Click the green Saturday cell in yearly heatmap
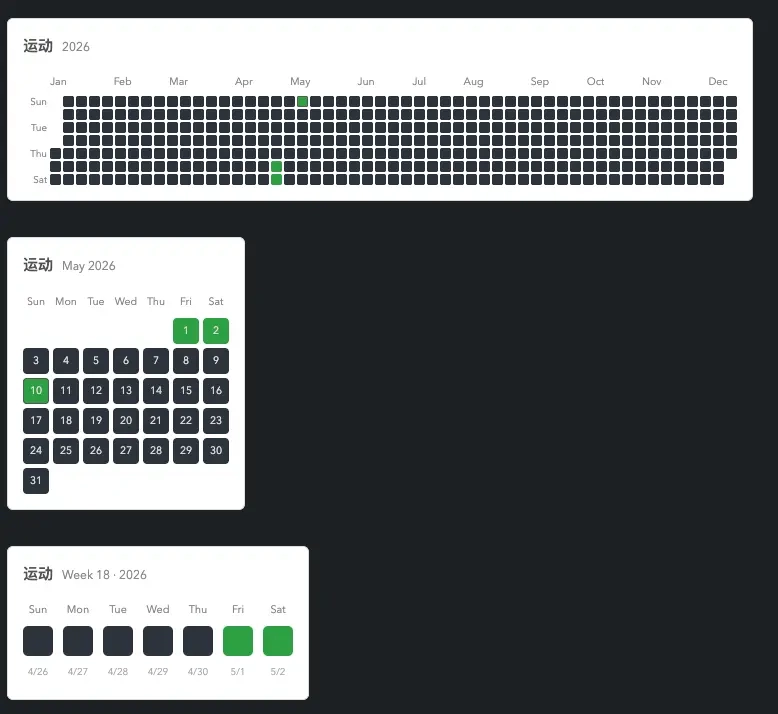The image size is (778, 714). [x=276, y=179]
